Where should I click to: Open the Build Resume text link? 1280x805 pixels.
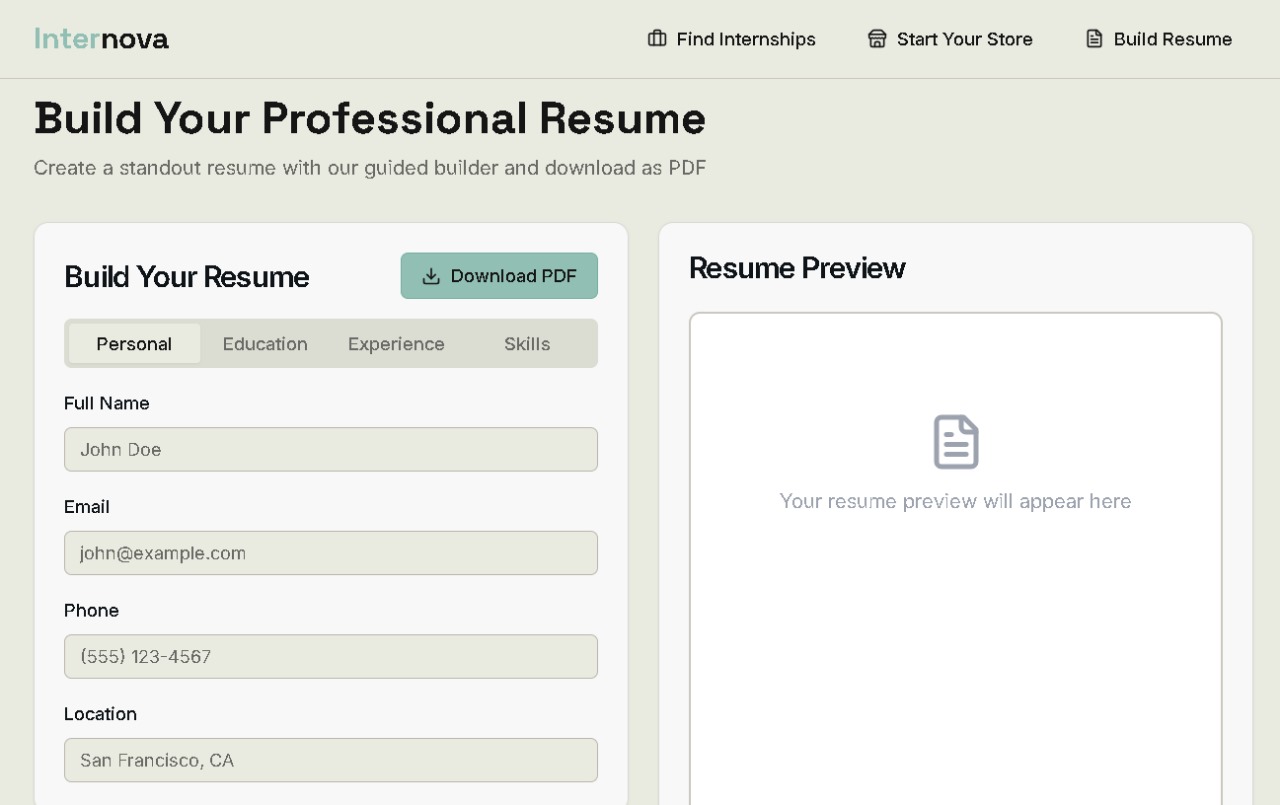pos(1172,39)
